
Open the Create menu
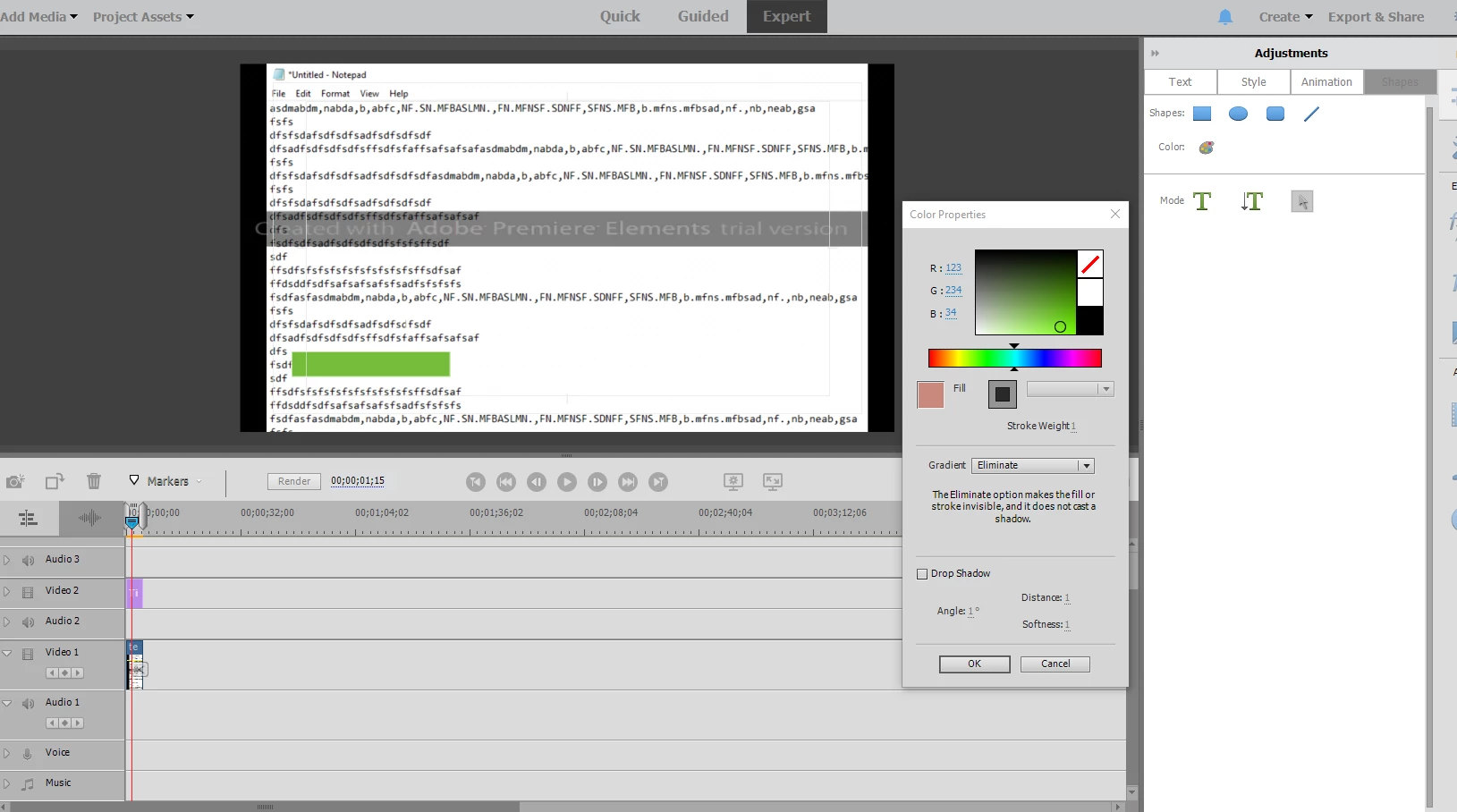[x=1285, y=17]
